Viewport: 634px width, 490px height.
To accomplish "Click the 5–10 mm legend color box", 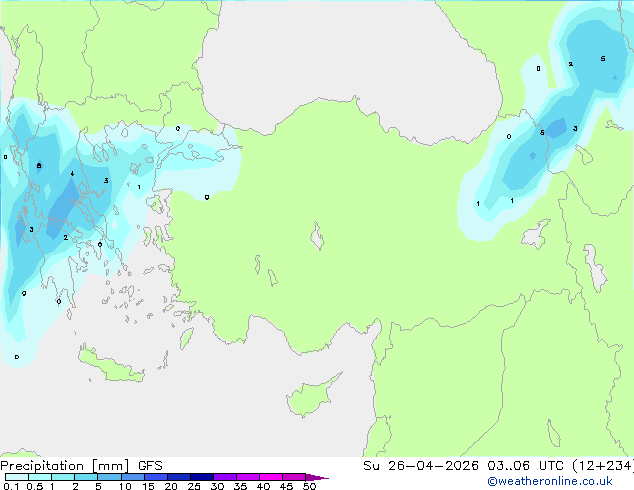I will pos(110,477).
